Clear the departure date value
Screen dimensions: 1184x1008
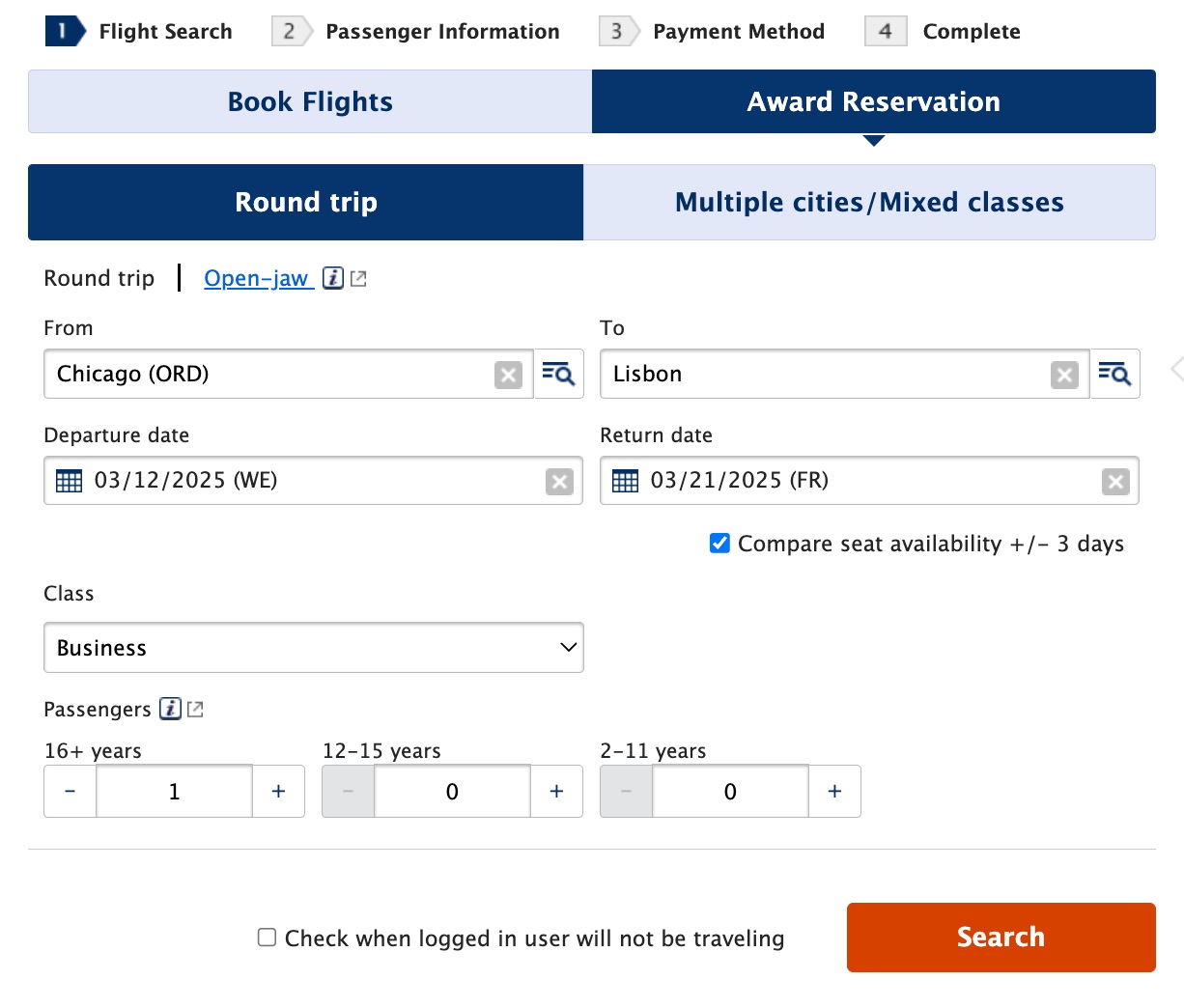pos(559,482)
